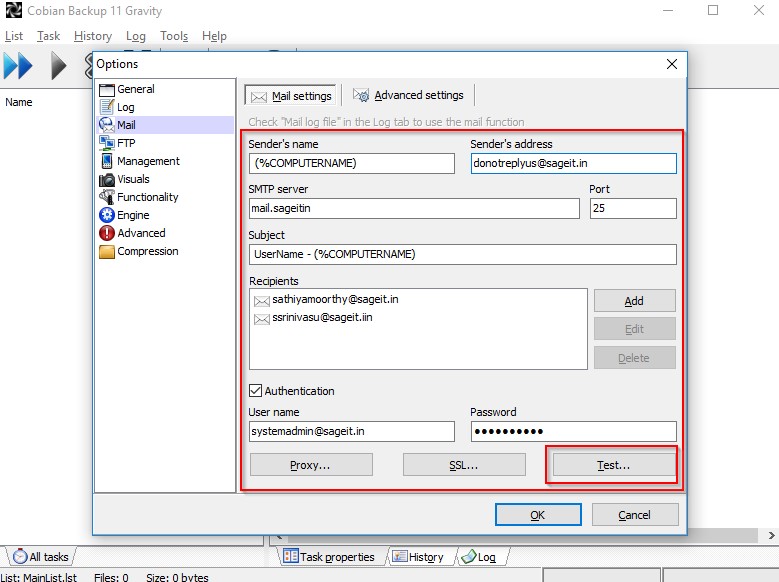Select the Log options category
Image resolution: width=779 pixels, height=582 pixels.
pos(125,107)
